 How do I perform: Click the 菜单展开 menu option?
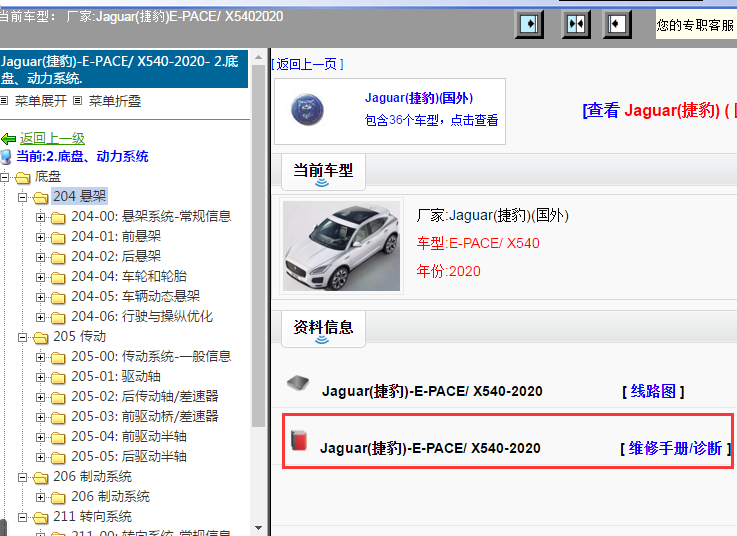[x=41, y=101]
